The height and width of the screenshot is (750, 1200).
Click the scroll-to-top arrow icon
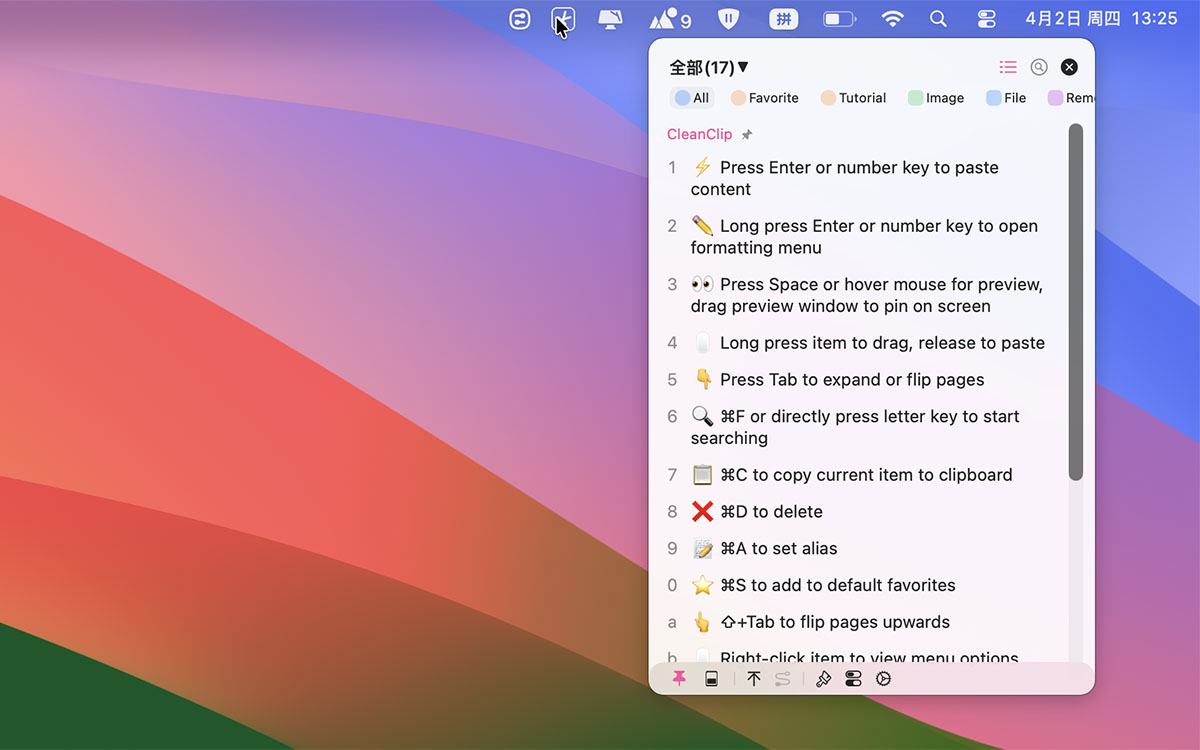754,679
